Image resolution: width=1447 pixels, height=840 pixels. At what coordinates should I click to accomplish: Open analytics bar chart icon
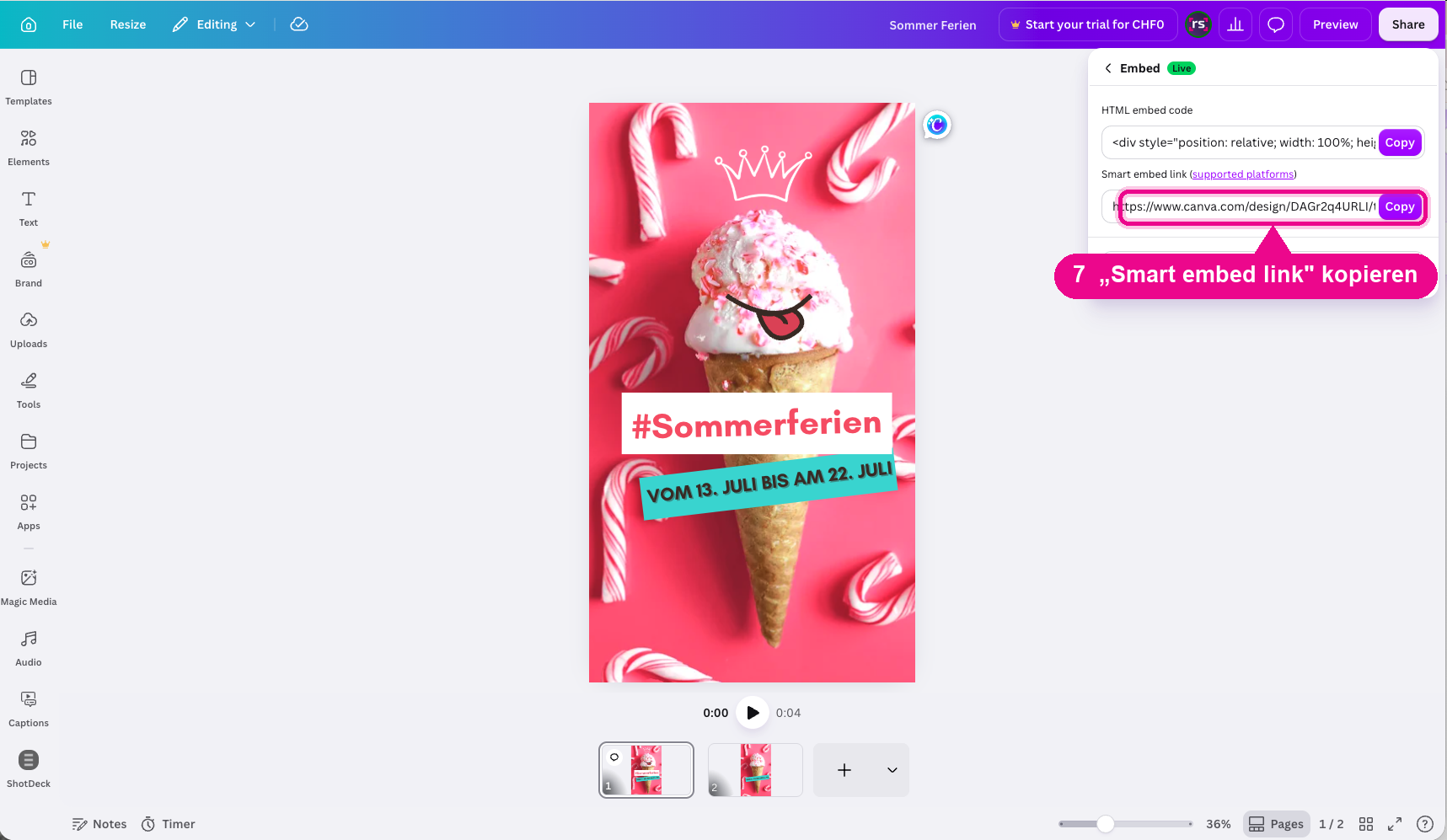pyautogui.click(x=1235, y=24)
